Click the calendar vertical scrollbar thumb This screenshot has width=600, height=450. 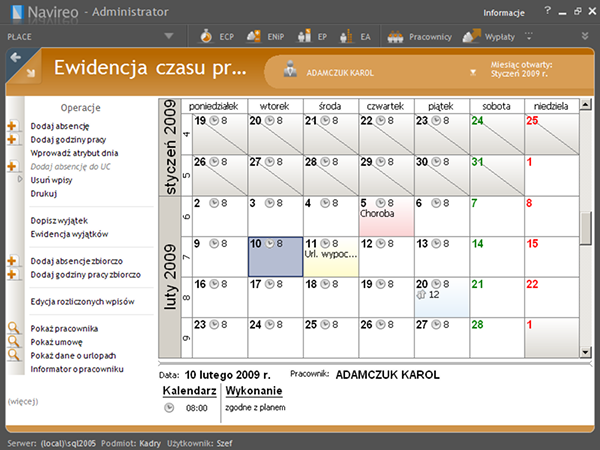point(586,227)
